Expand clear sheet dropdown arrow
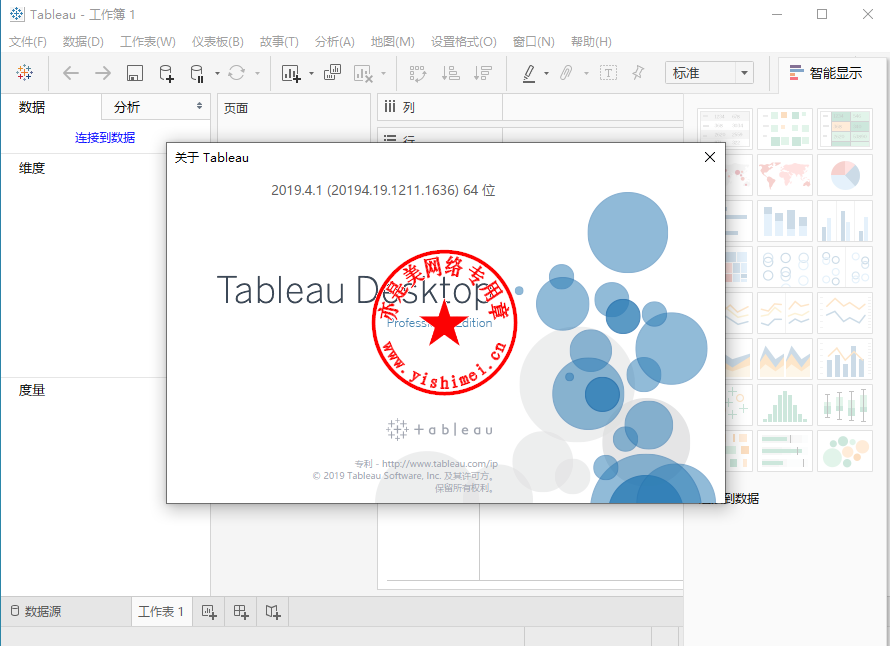This screenshot has height=646, width=890. 383,73
